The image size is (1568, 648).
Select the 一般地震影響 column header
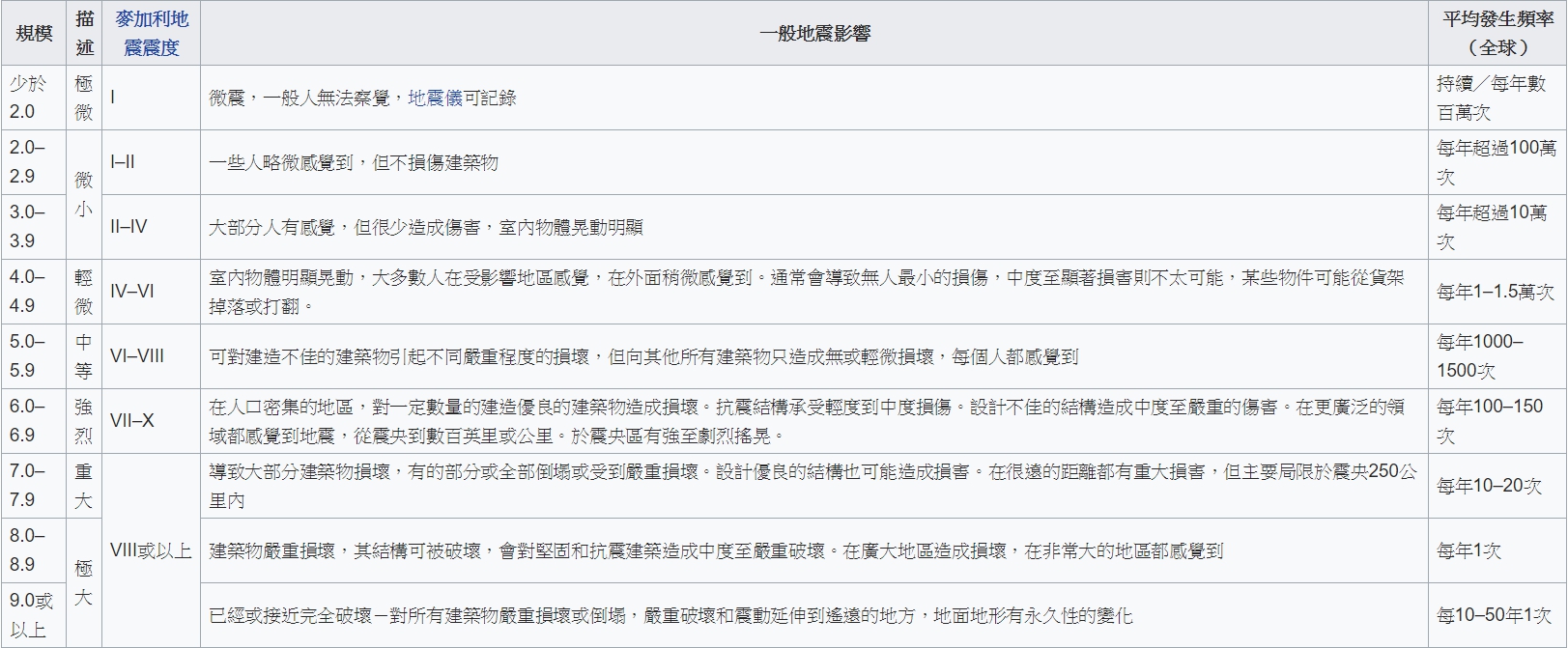814,33
